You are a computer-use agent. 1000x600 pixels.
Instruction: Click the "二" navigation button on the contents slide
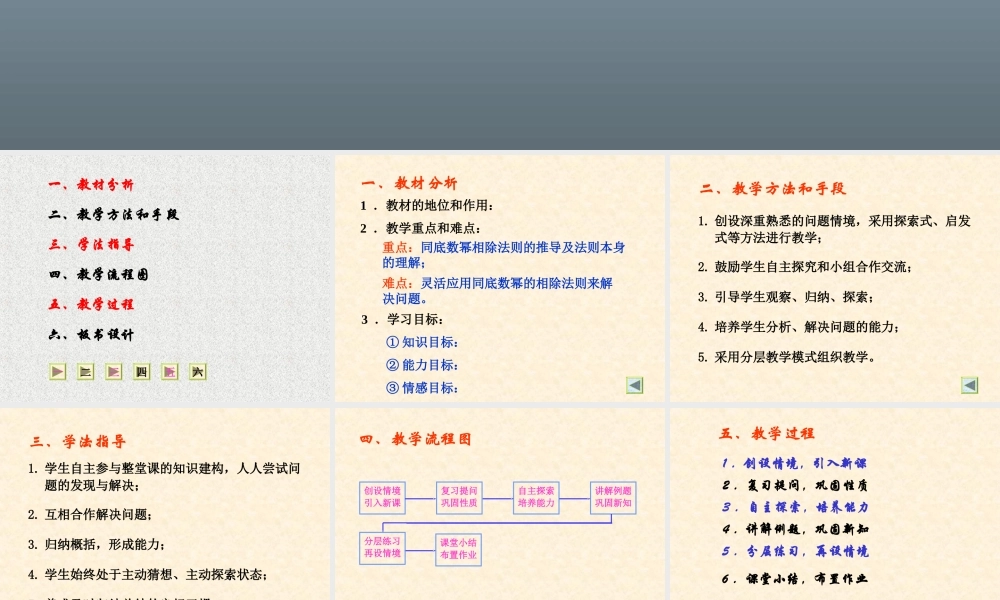[85, 371]
